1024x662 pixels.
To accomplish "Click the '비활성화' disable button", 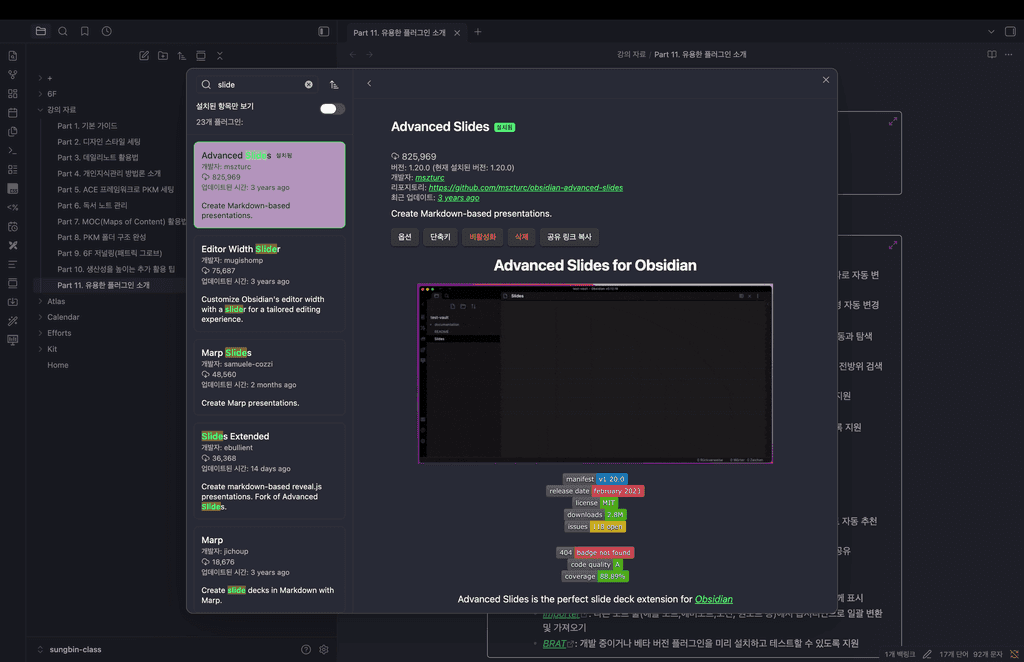I will 482,237.
